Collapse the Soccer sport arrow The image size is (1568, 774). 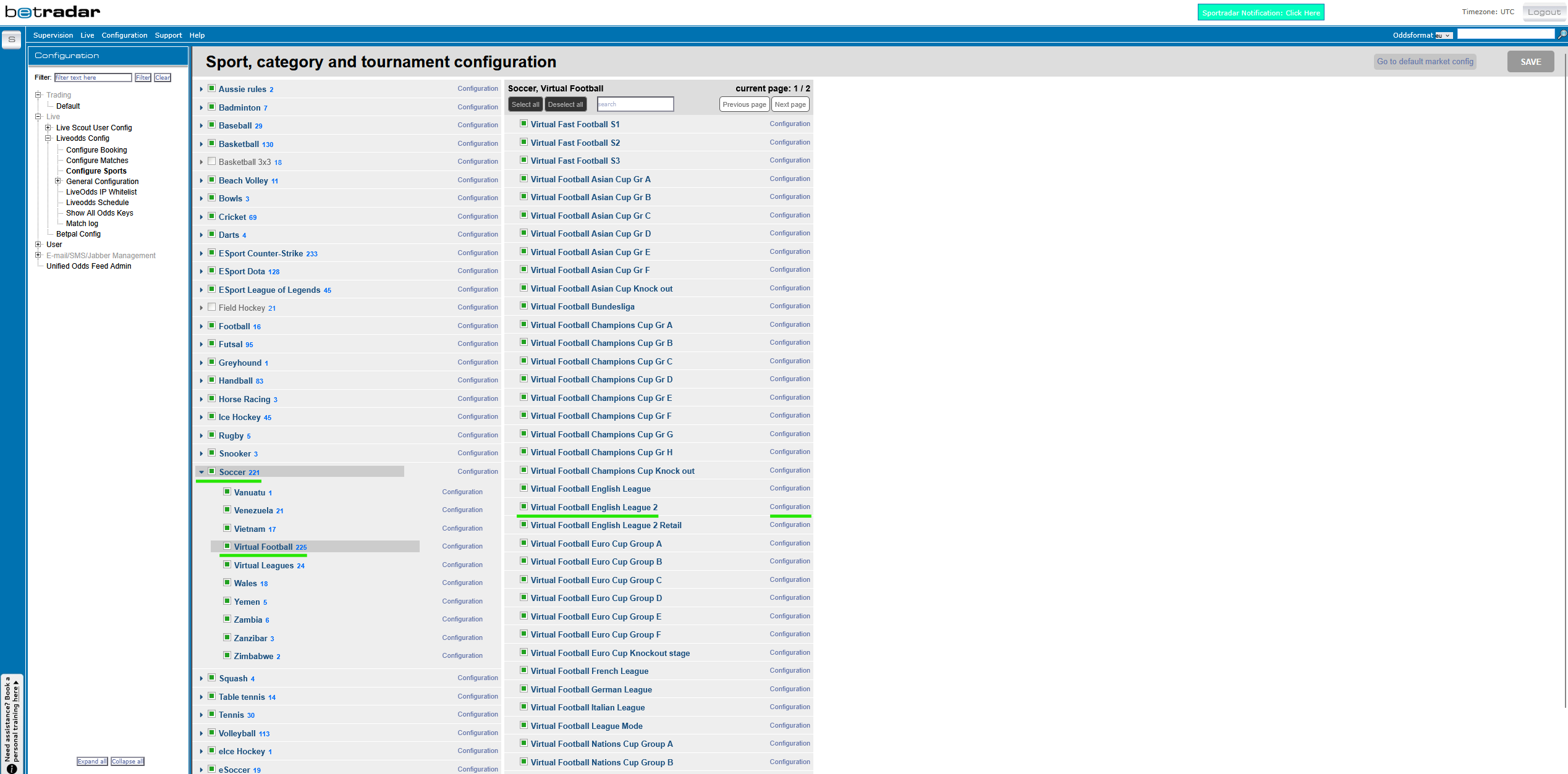point(201,472)
